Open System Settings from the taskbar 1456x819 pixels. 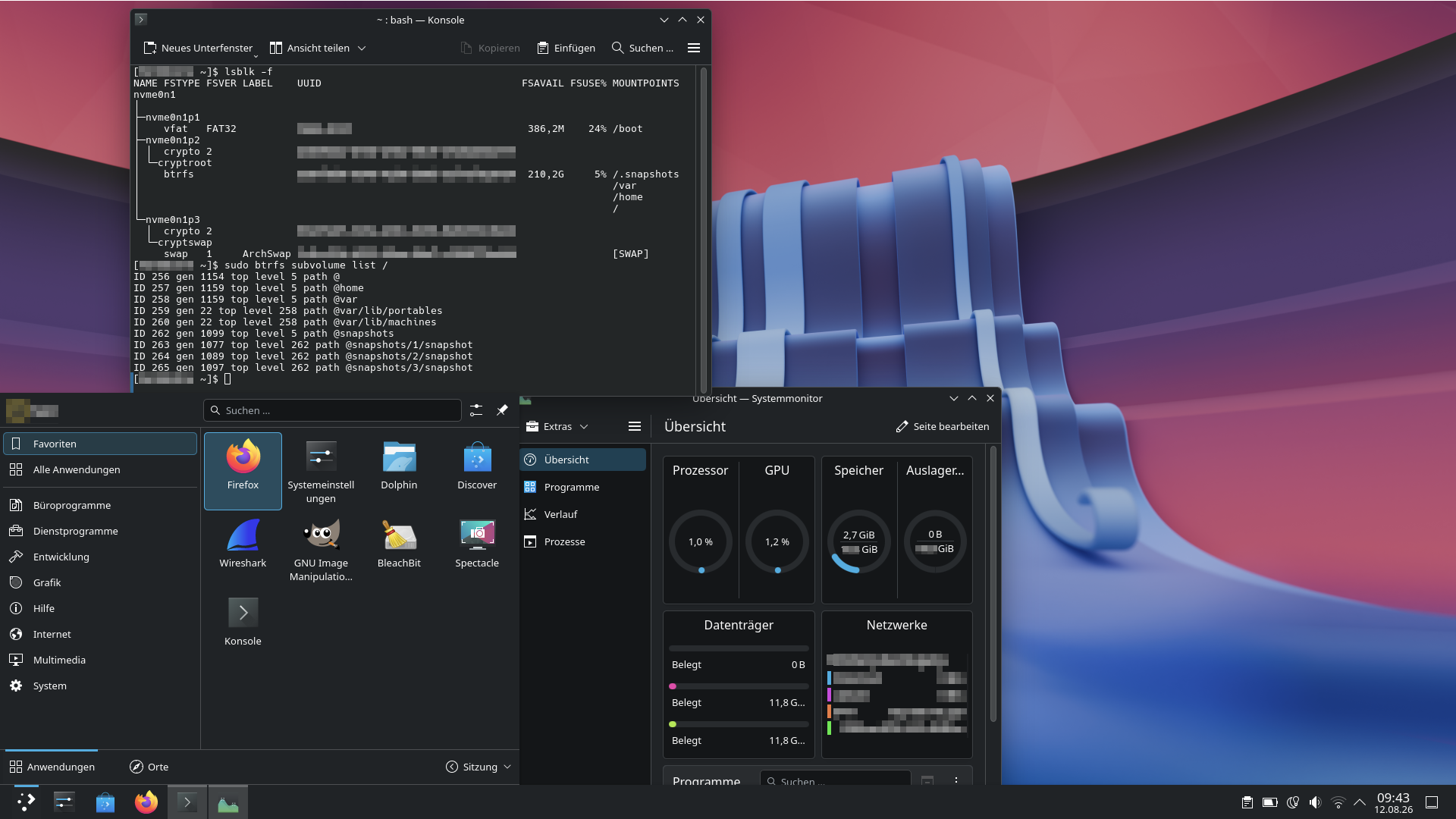[x=64, y=802]
